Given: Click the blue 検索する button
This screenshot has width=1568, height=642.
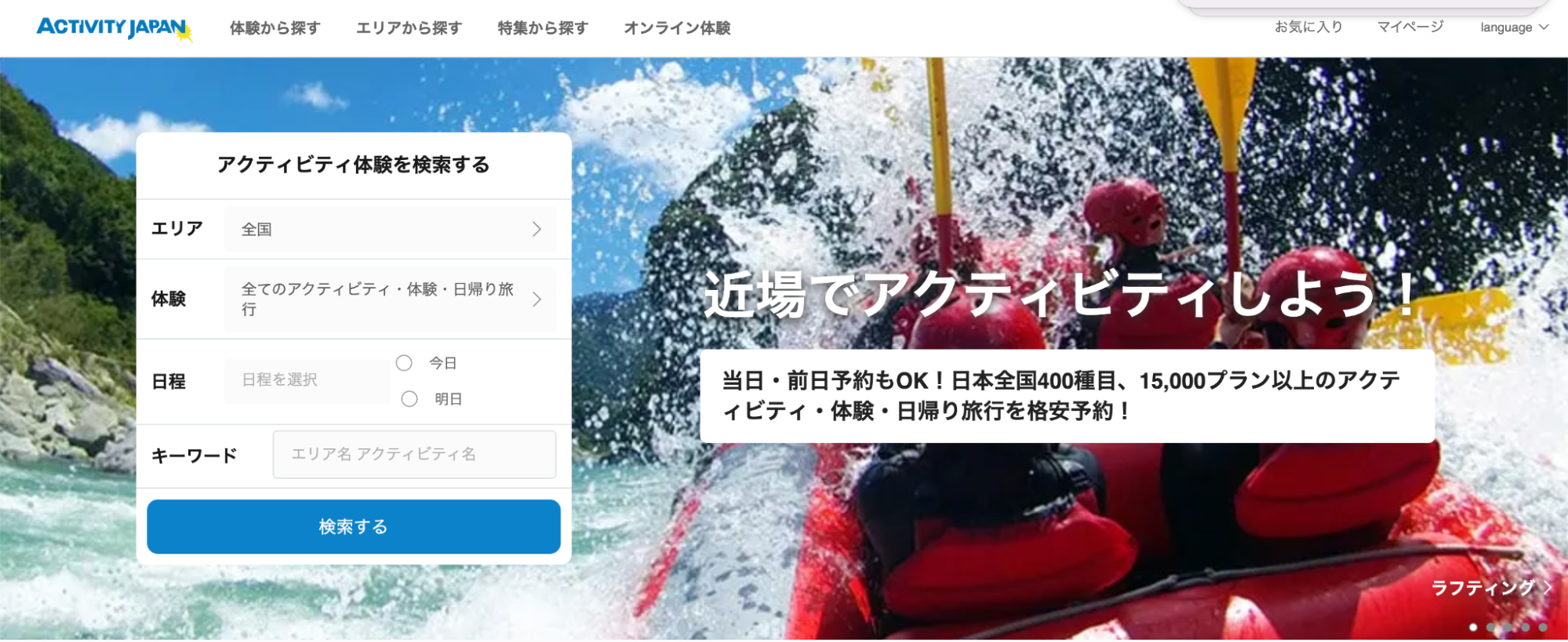Looking at the screenshot, I should (354, 527).
